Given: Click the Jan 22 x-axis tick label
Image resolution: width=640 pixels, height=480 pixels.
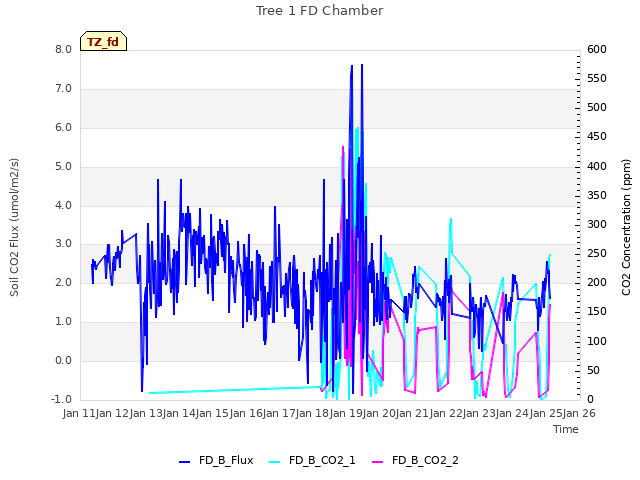Looking at the screenshot, I should click(446, 413).
